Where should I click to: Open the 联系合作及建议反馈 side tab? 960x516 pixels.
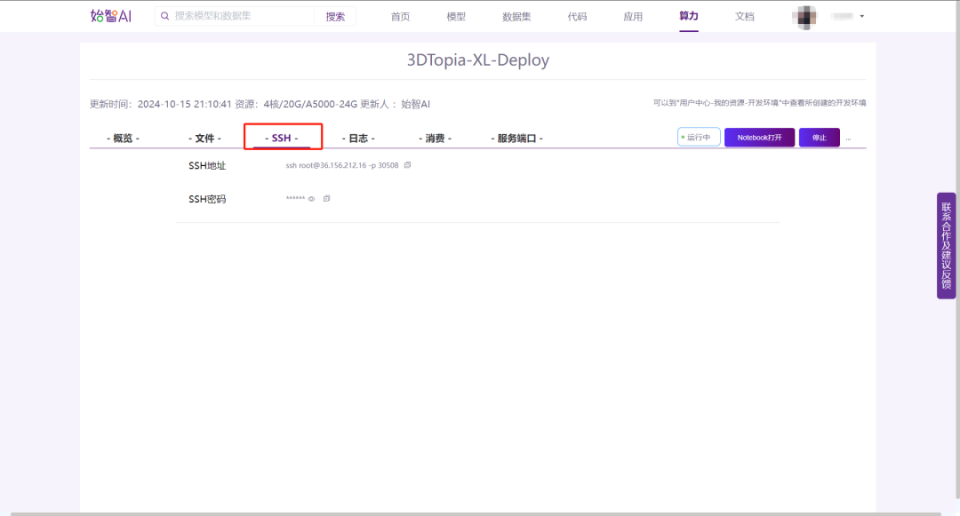click(x=946, y=245)
